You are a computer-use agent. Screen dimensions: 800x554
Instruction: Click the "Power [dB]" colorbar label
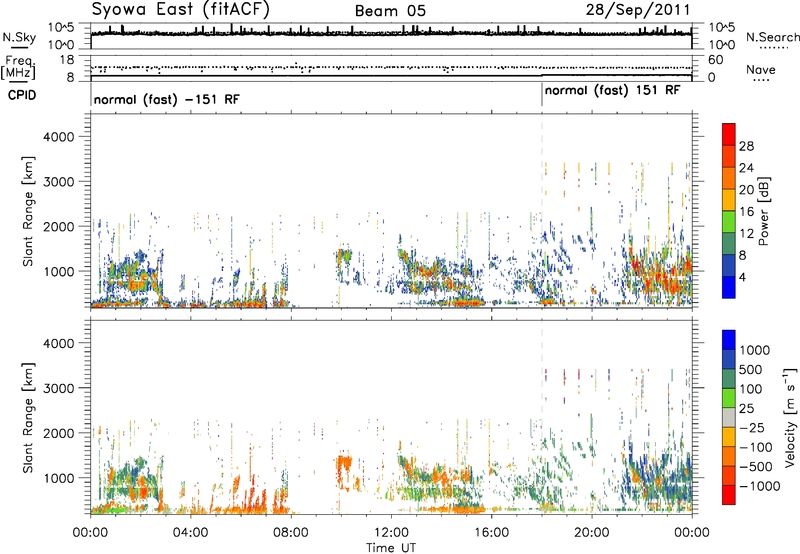coord(763,211)
